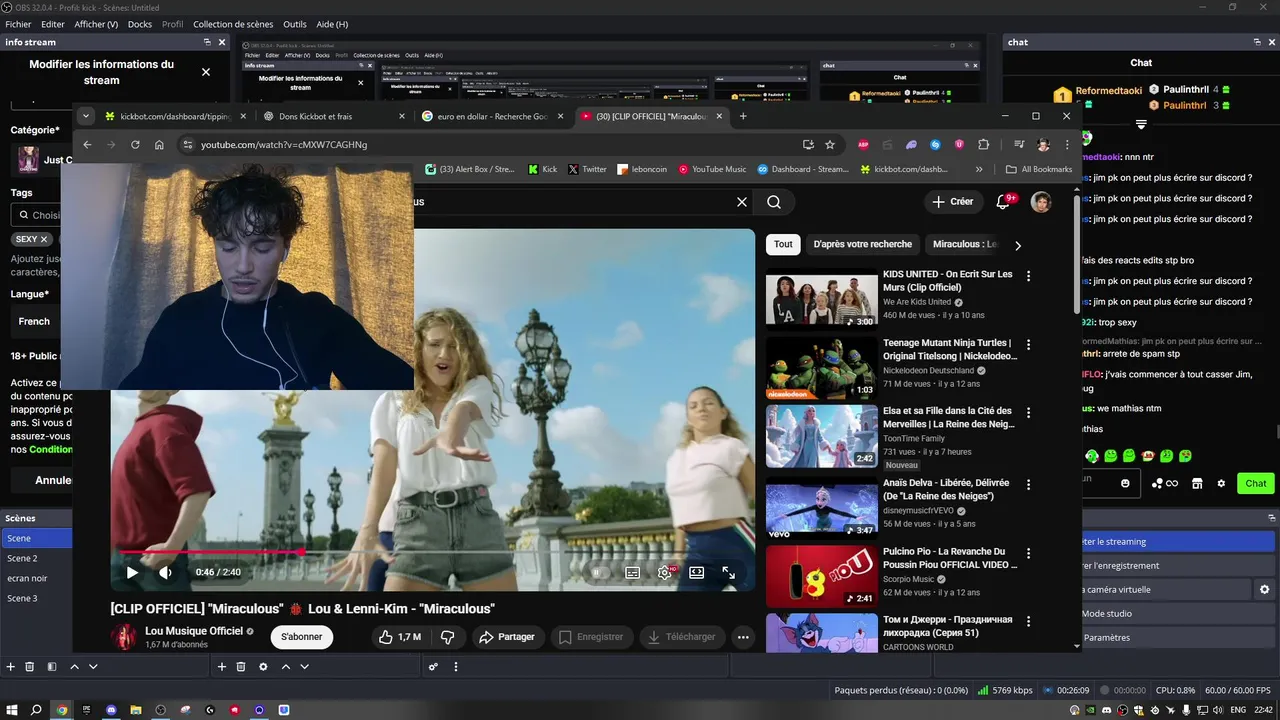Click the YouTube Créer button
The width and height of the screenshot is (1280, 720).
pos(952,202)
